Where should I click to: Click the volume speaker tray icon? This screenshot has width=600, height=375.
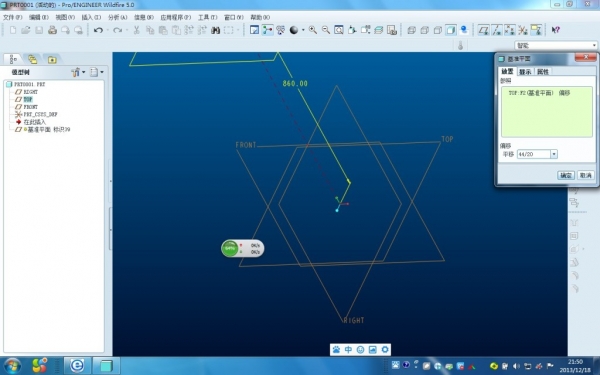point(516,366)
